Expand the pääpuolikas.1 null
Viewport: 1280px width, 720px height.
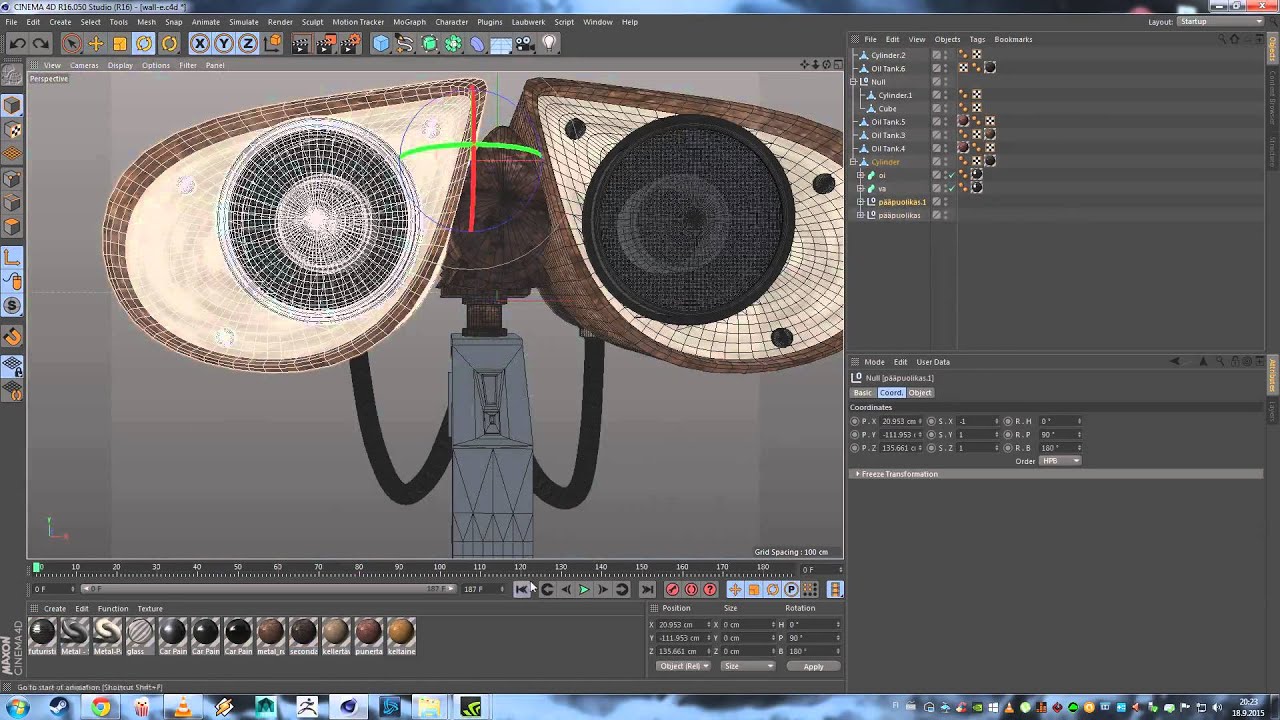(860, 202)
